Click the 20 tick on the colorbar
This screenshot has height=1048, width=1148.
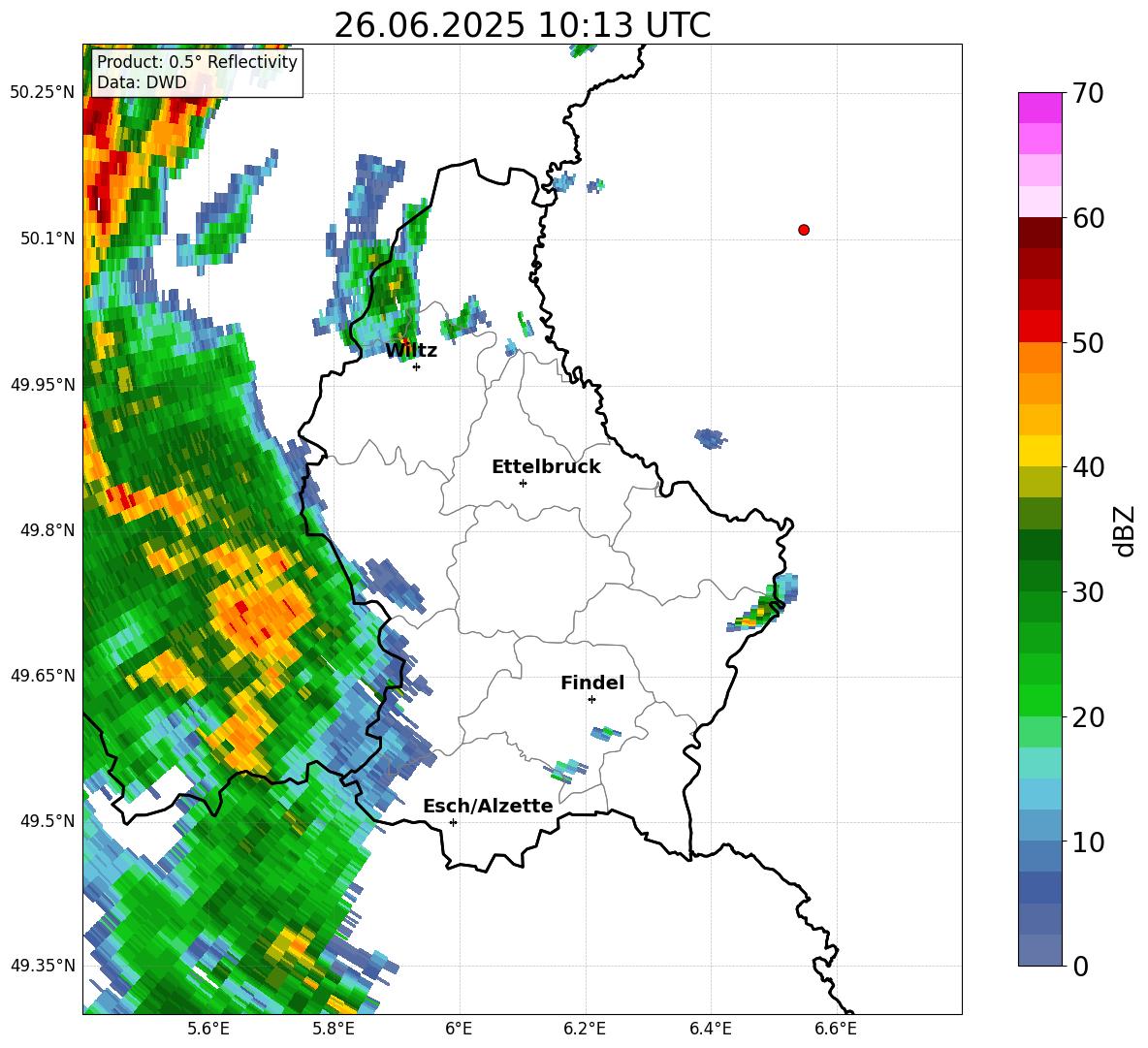pos(1088,716)
